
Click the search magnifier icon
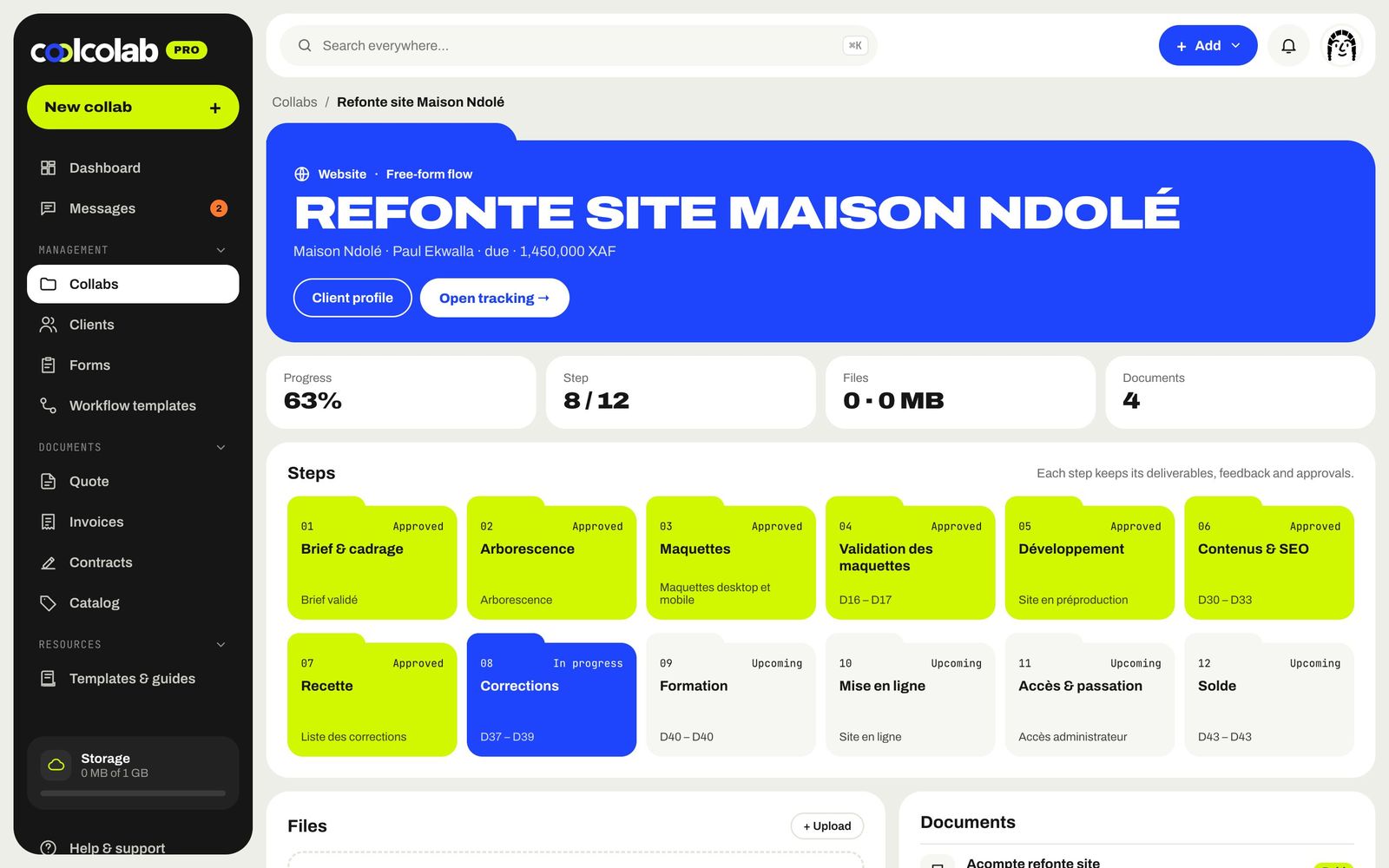[305, 45]
